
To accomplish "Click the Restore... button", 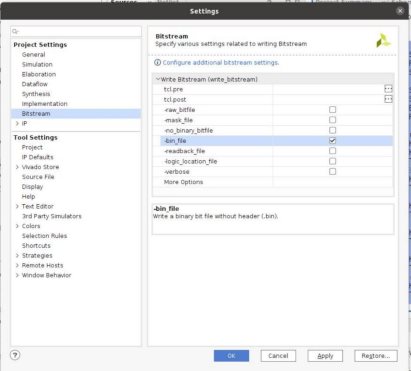I will click(376, 356).
